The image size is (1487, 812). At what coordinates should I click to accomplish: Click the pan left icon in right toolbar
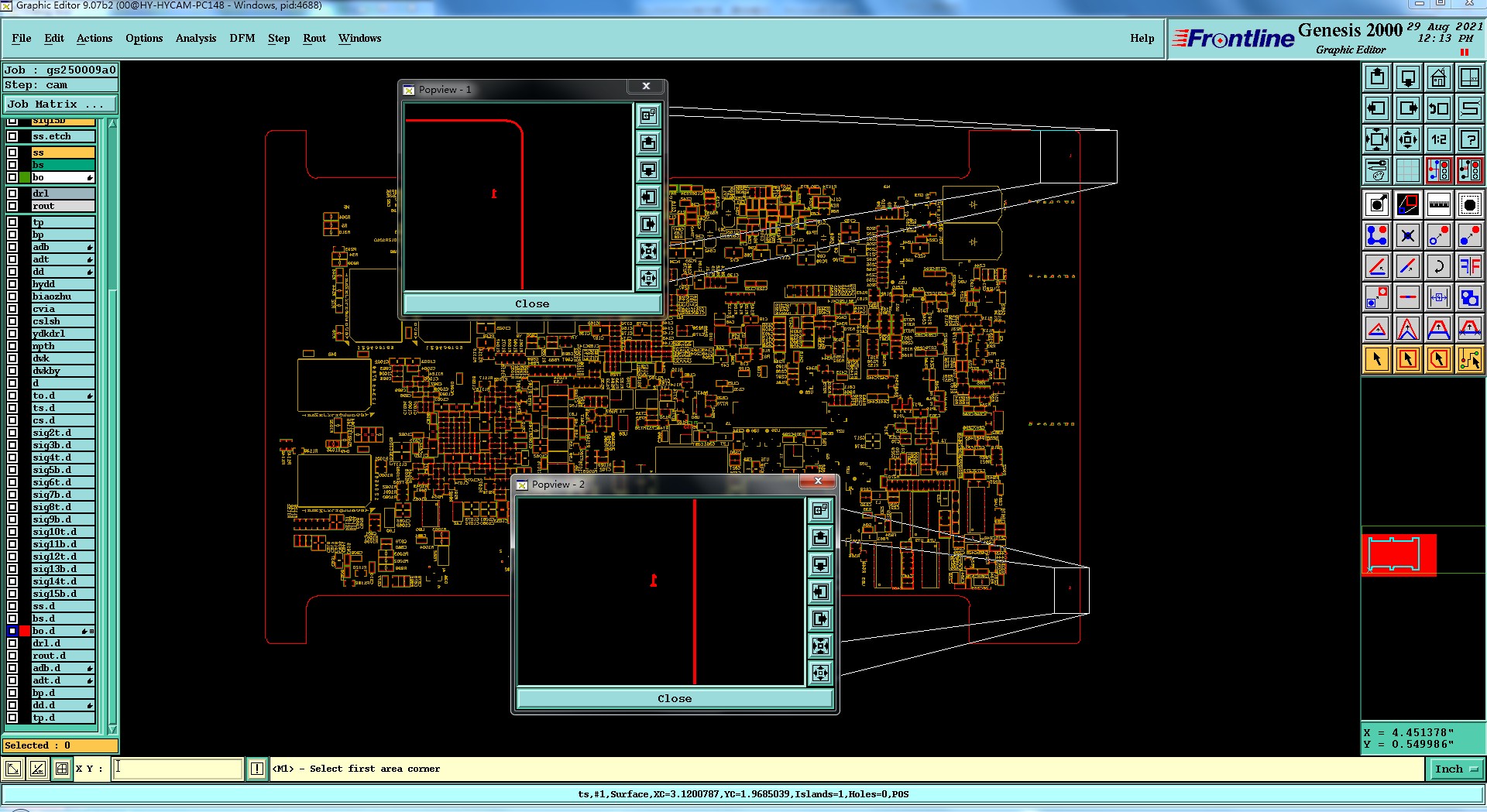pos(1377,108)
